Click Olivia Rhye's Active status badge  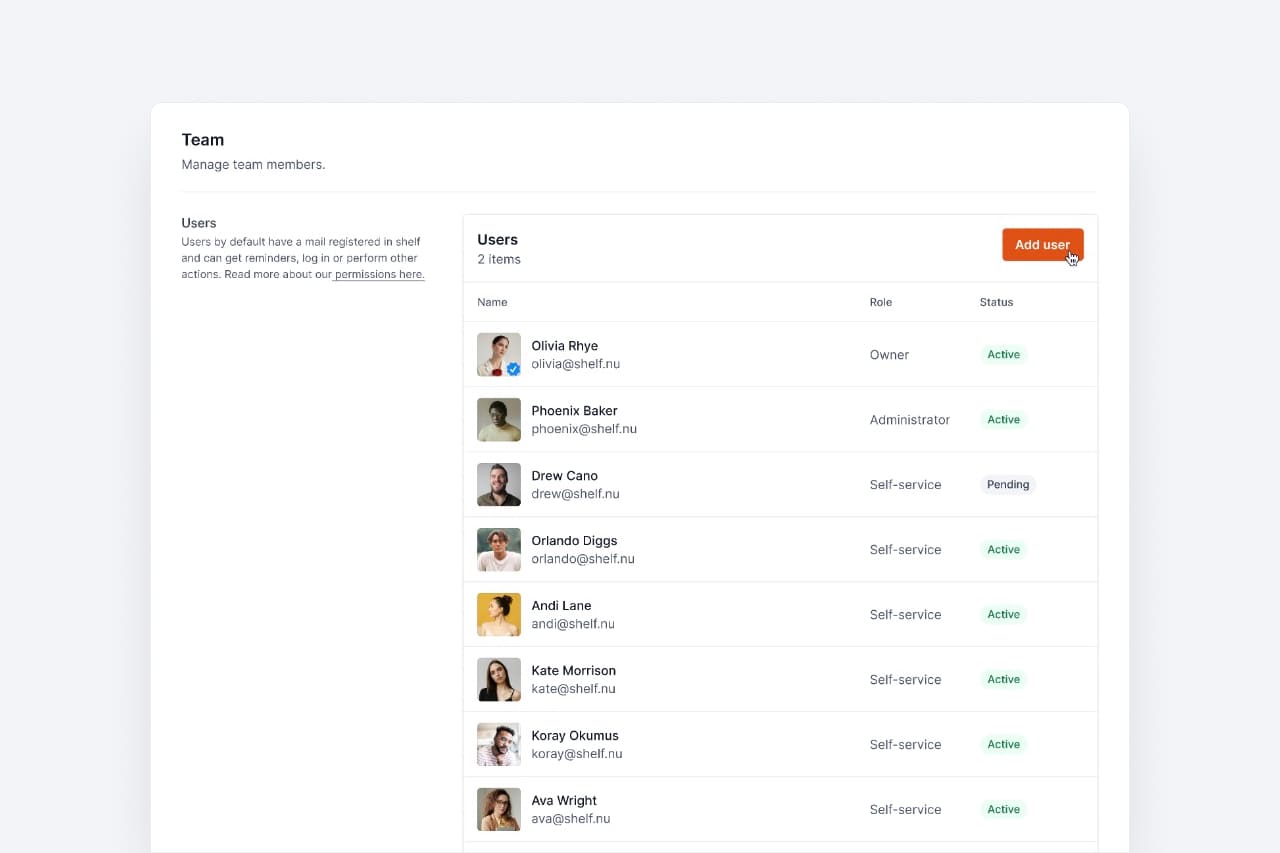[1003, 354]
